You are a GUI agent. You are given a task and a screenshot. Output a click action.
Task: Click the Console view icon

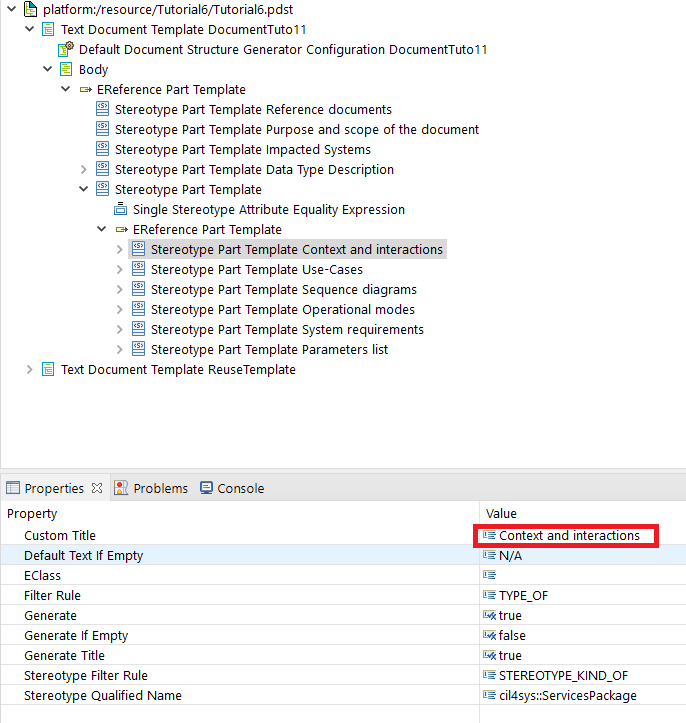pyautogui.click(x=207, y=488)
